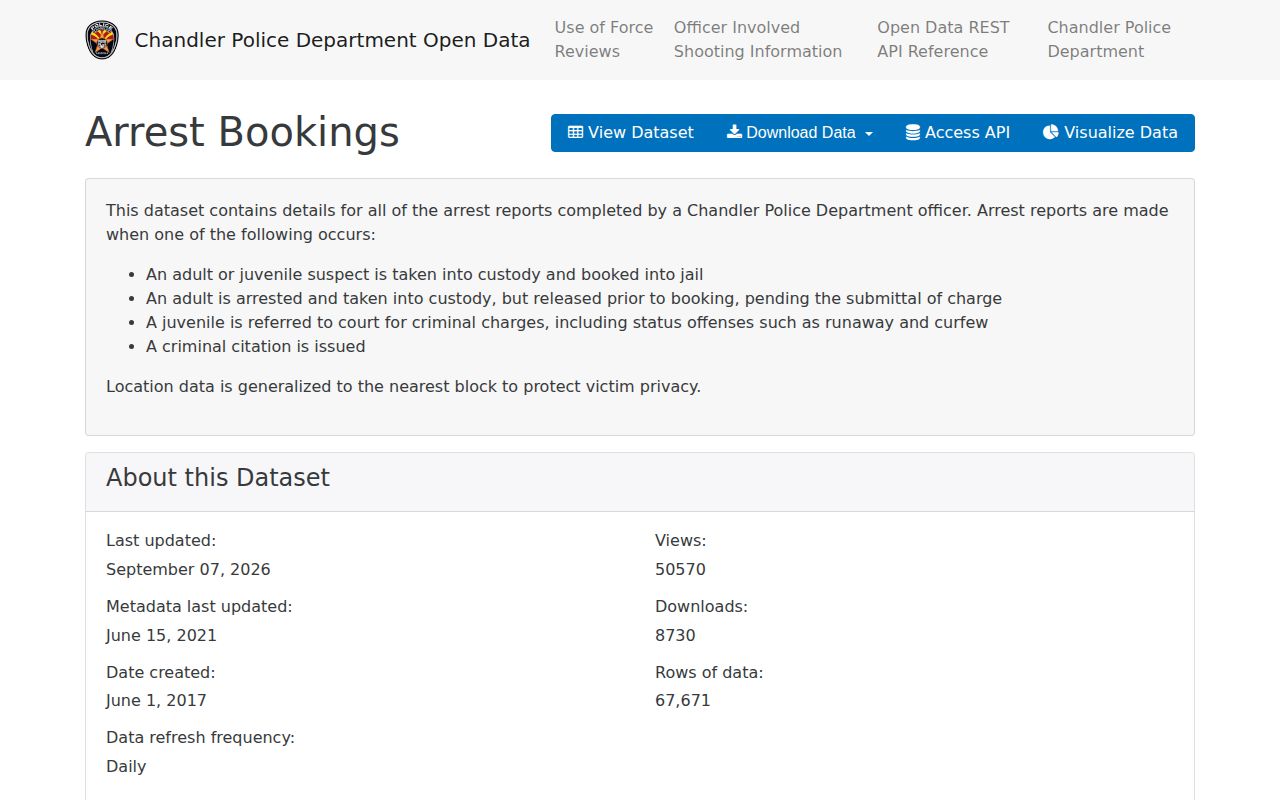The width and height of the screenshot is (1280, 800).
Task: Open the Open Data REST API Reference
Action: pyautogui.click(x=943, y=40)
